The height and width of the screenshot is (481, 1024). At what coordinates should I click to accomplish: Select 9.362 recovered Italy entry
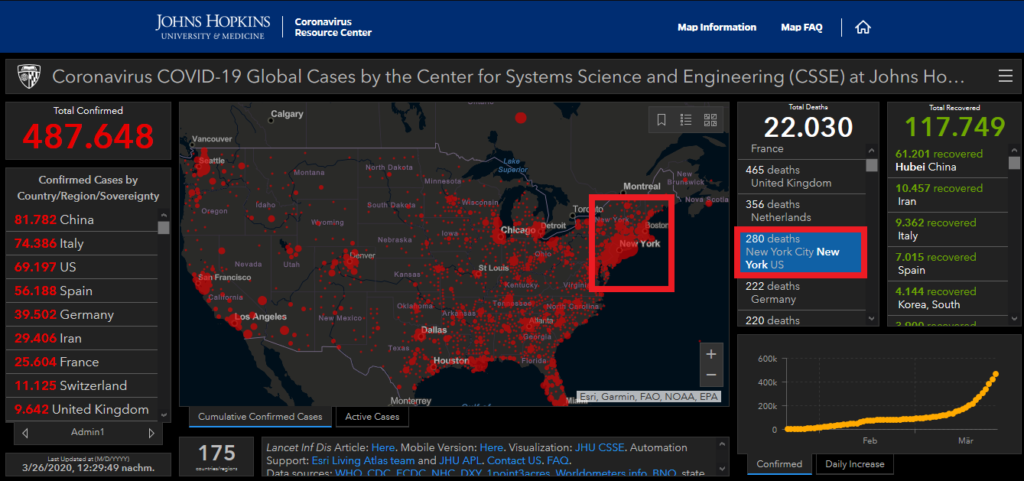[x=948, y=229]
